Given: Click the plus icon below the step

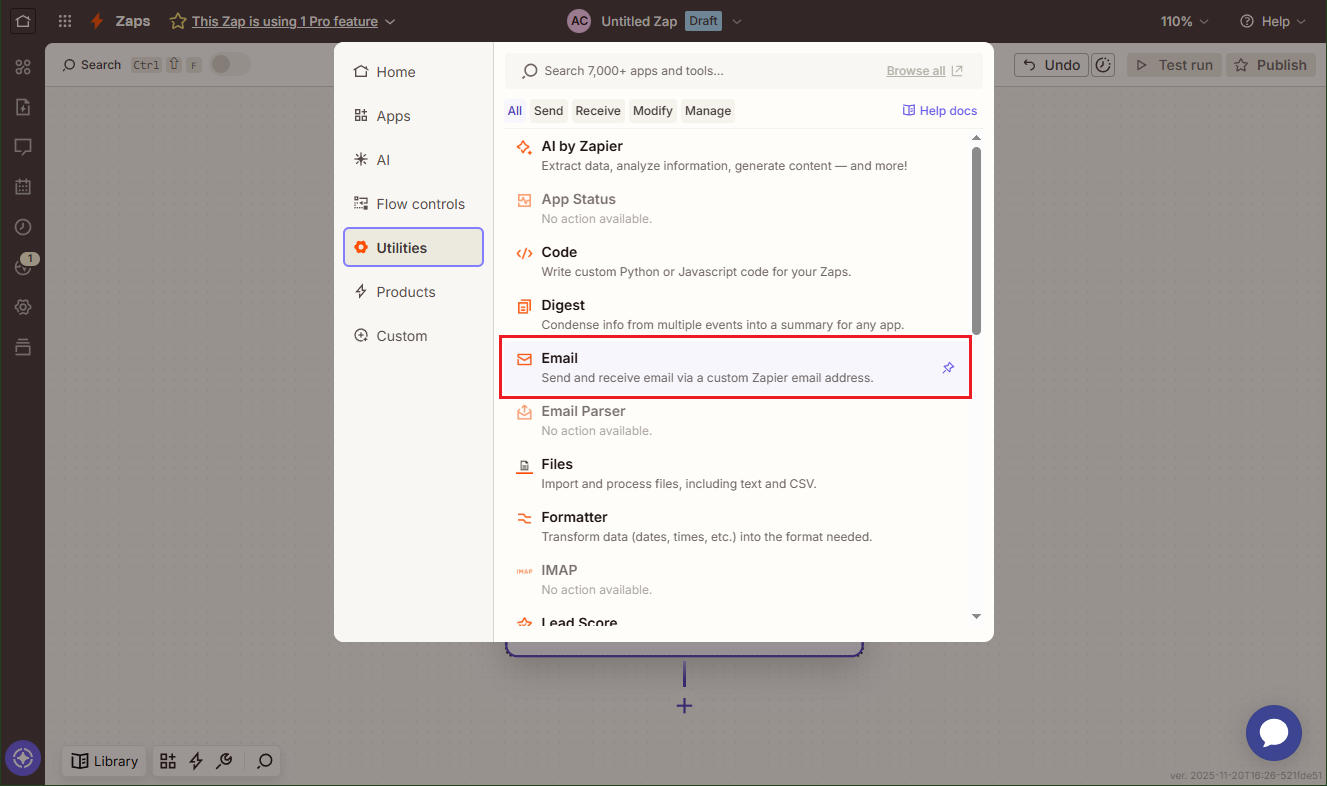Looking at the screenshot, I should coord(684,706).
